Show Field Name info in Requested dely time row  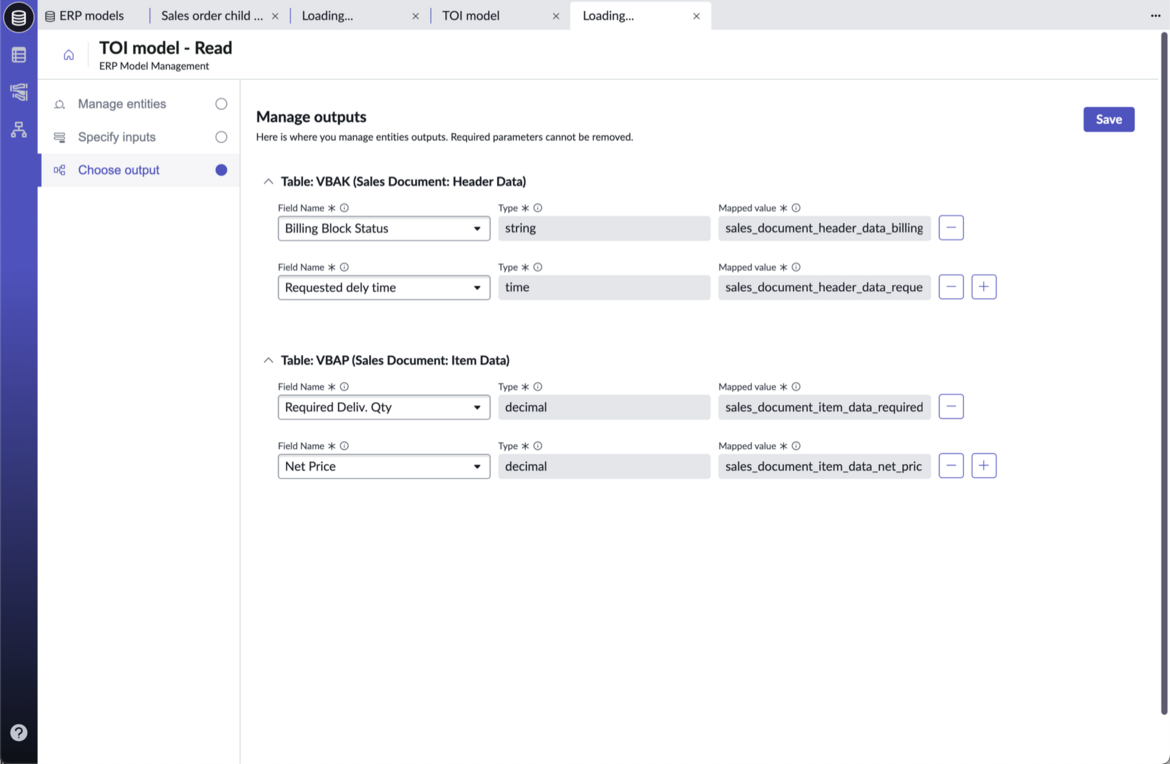pyautogui.click(x=344, y=267)
